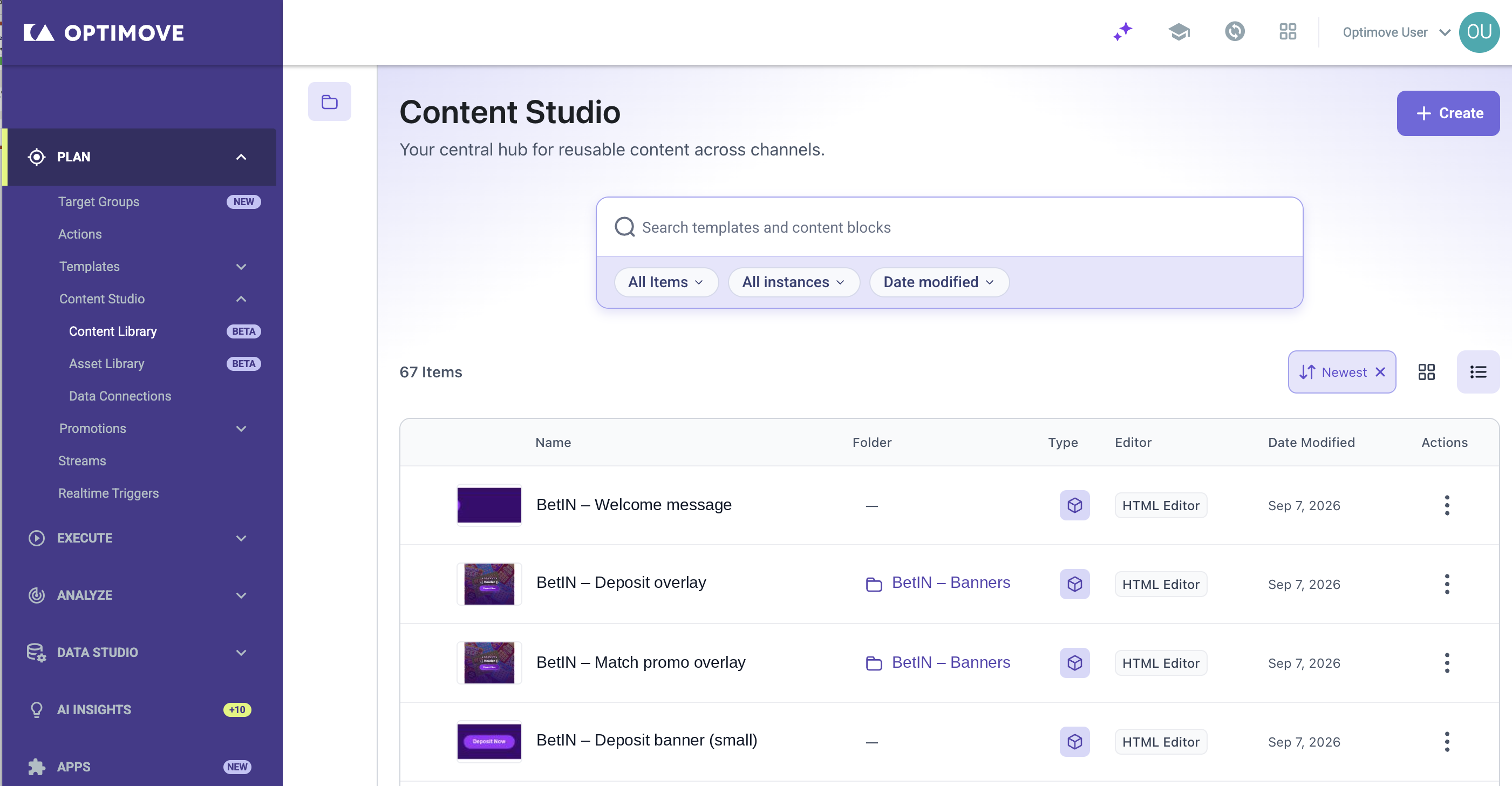Open the academy graduation cap icon

(x=1179, y=32)
